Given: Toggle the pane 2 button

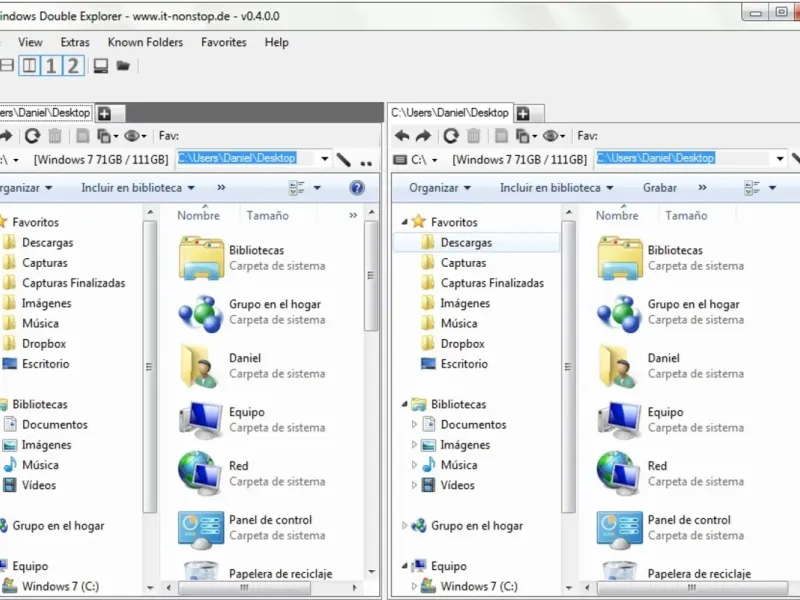Looking at the screenshot, I should [73, 66].
